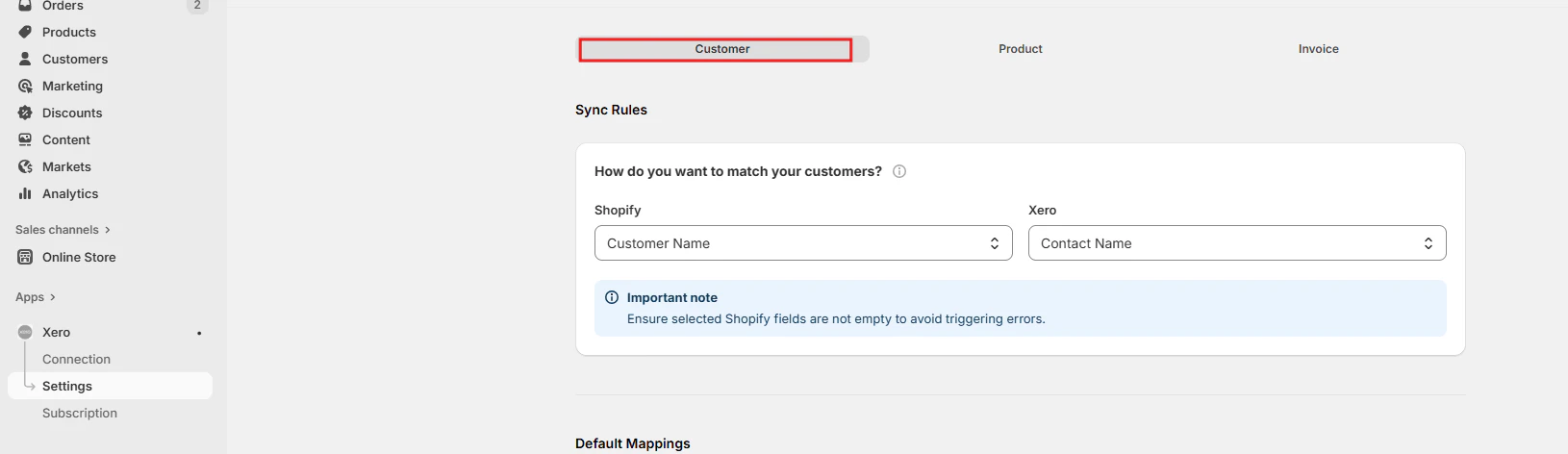This screenshot has width=1568, height=454.
Task: Open the Xero Contact Name dropdown
Action: click(1237, 243)
